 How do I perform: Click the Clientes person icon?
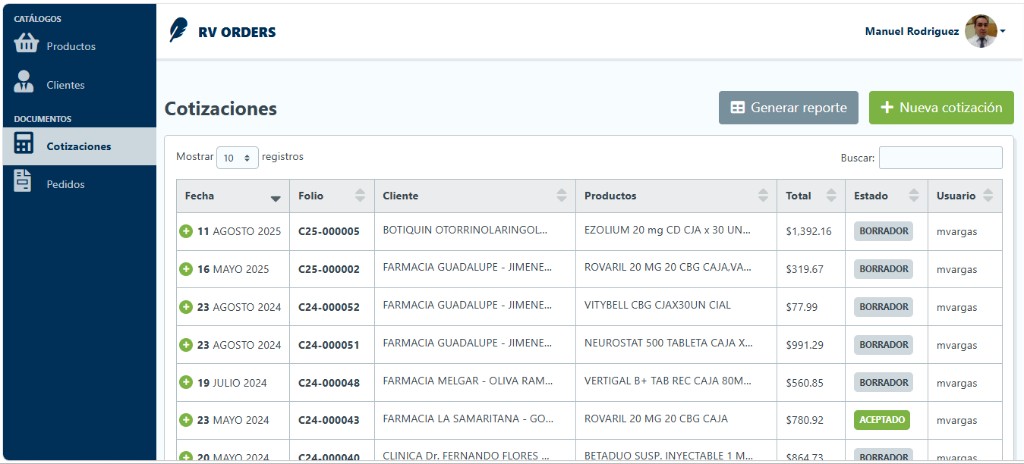pos(24,82)
